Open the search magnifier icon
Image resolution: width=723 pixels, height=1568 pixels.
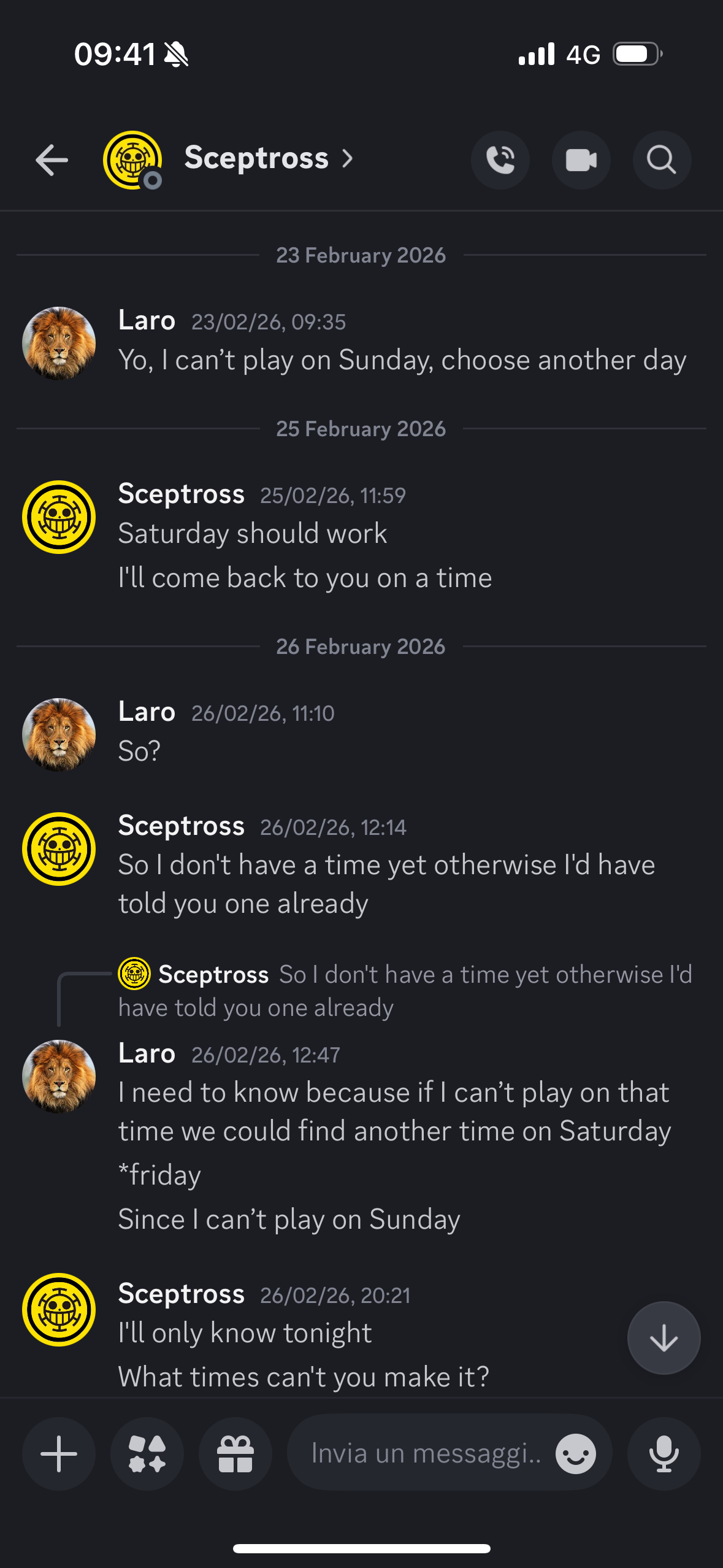[x=662, y=160]
